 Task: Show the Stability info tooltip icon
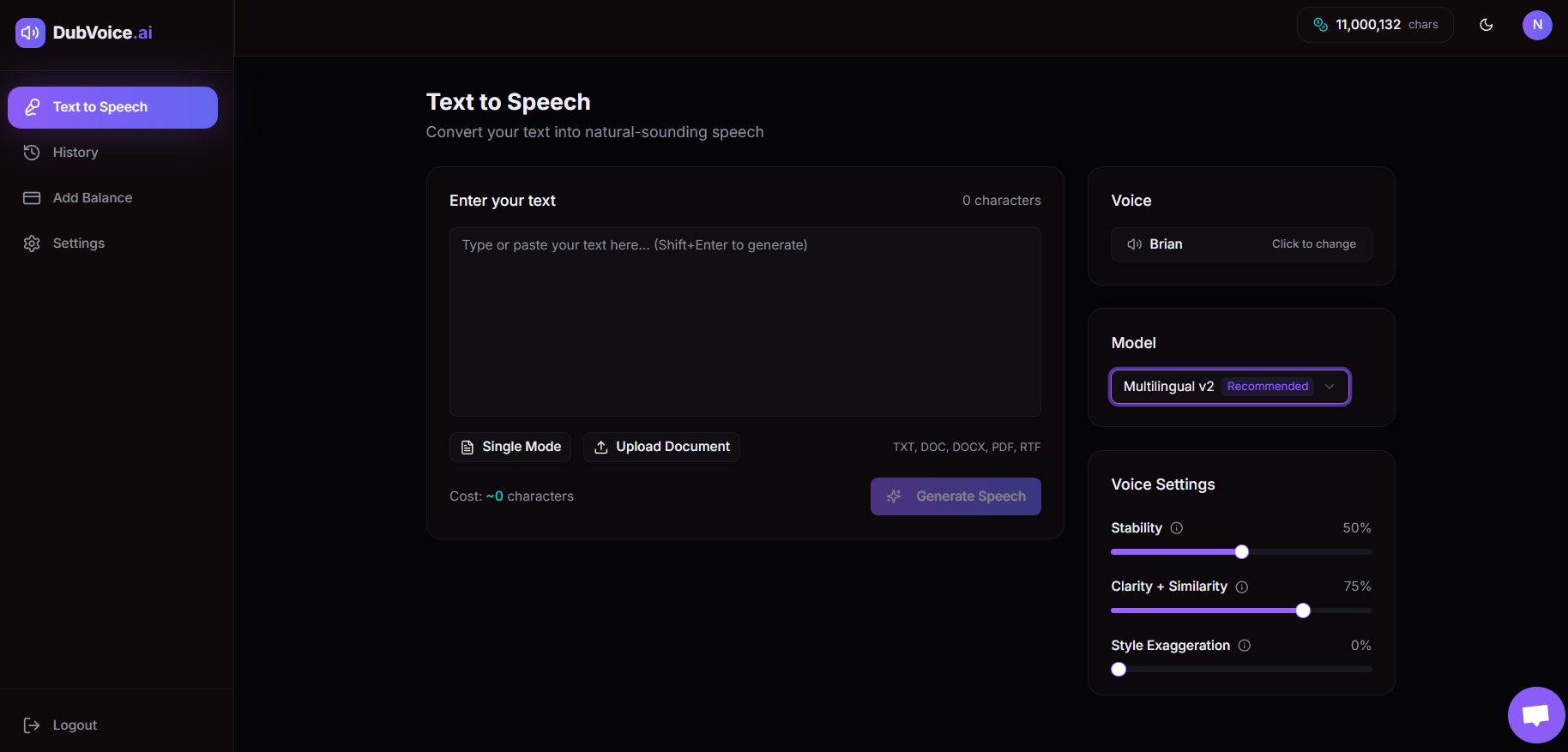coord(1177,528)
